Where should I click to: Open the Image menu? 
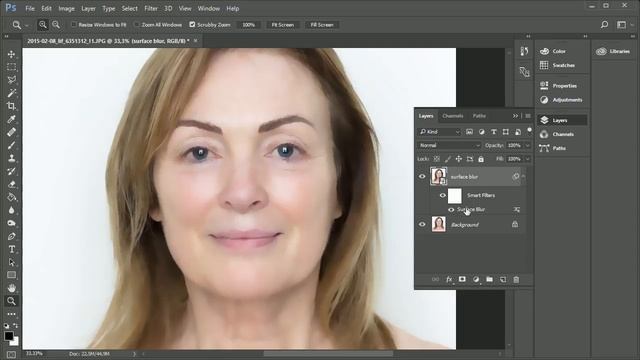(66, 8)
